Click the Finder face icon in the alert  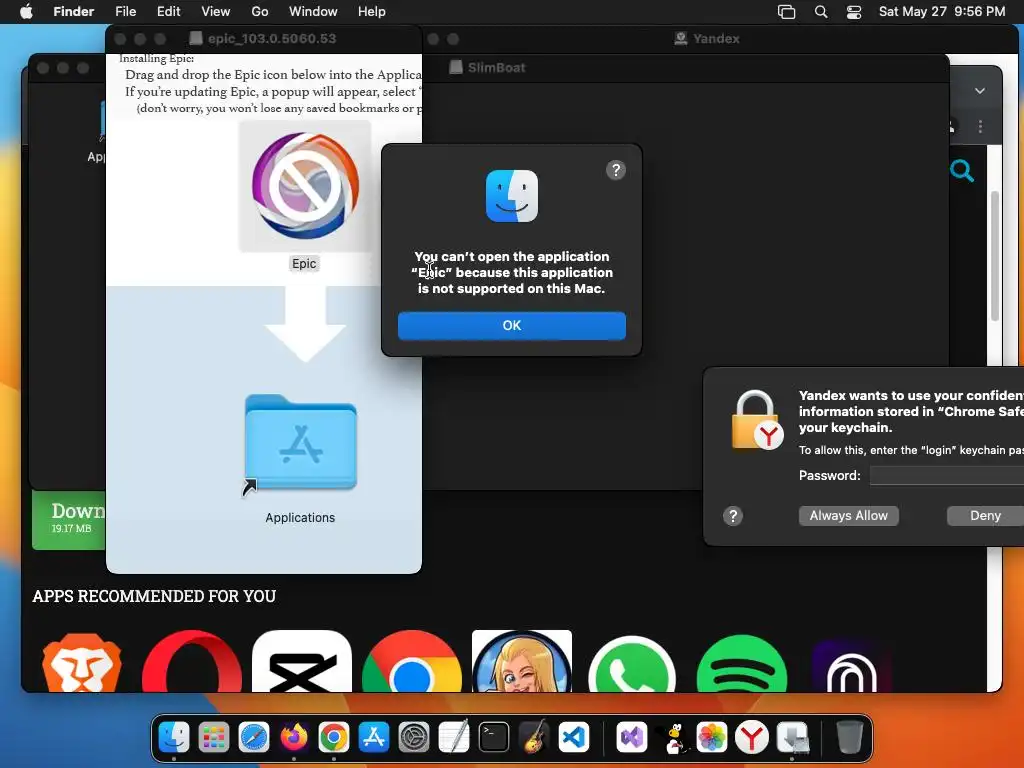pos(511,196)
